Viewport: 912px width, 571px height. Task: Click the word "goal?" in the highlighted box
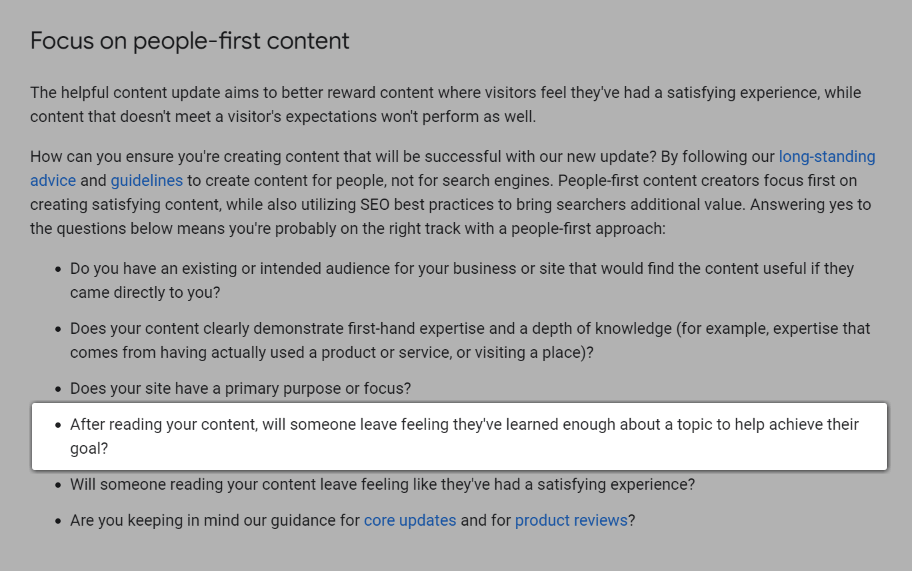tap(89, 449)
